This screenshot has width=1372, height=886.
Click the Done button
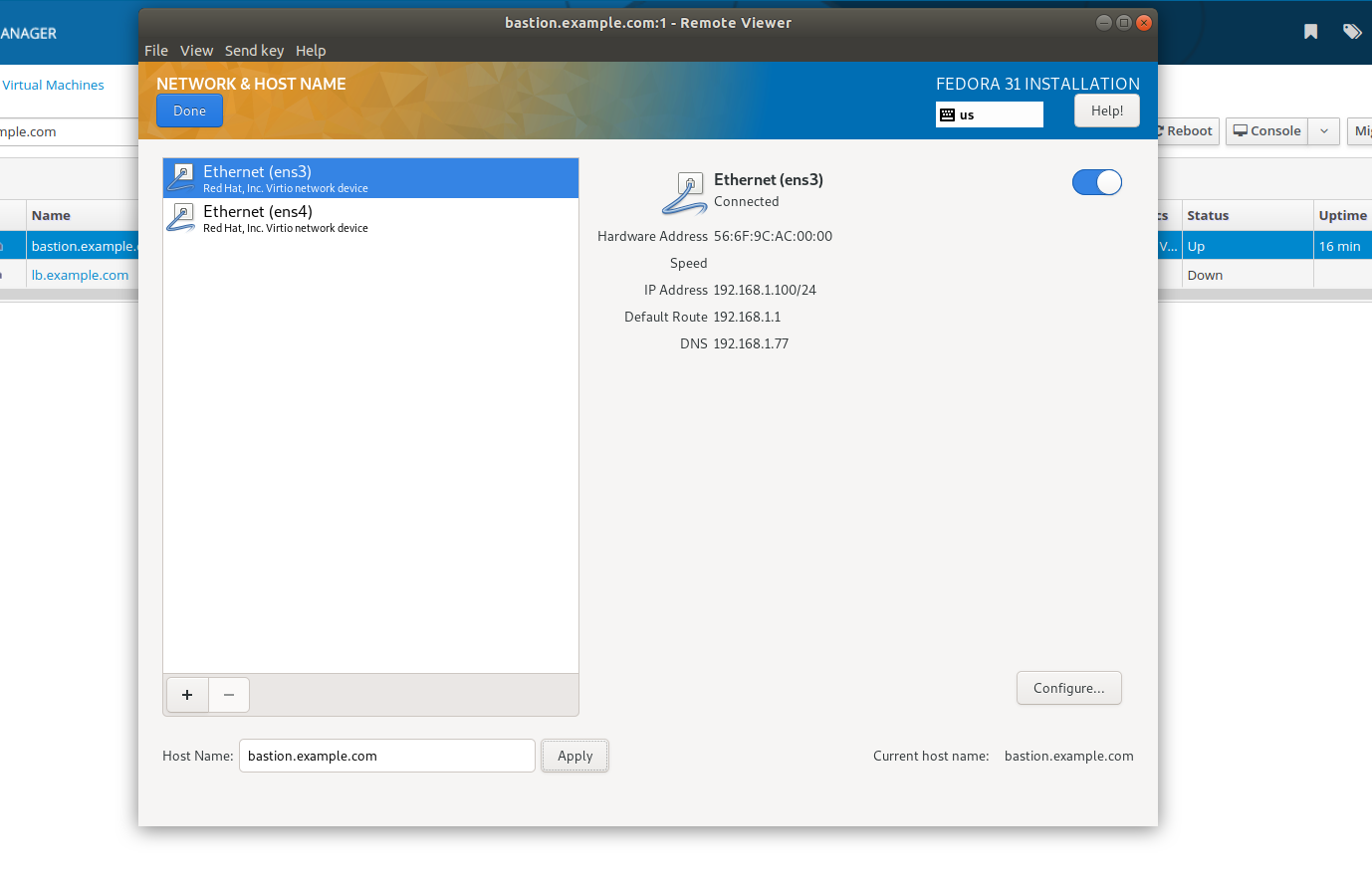click(x=189, y=111)
